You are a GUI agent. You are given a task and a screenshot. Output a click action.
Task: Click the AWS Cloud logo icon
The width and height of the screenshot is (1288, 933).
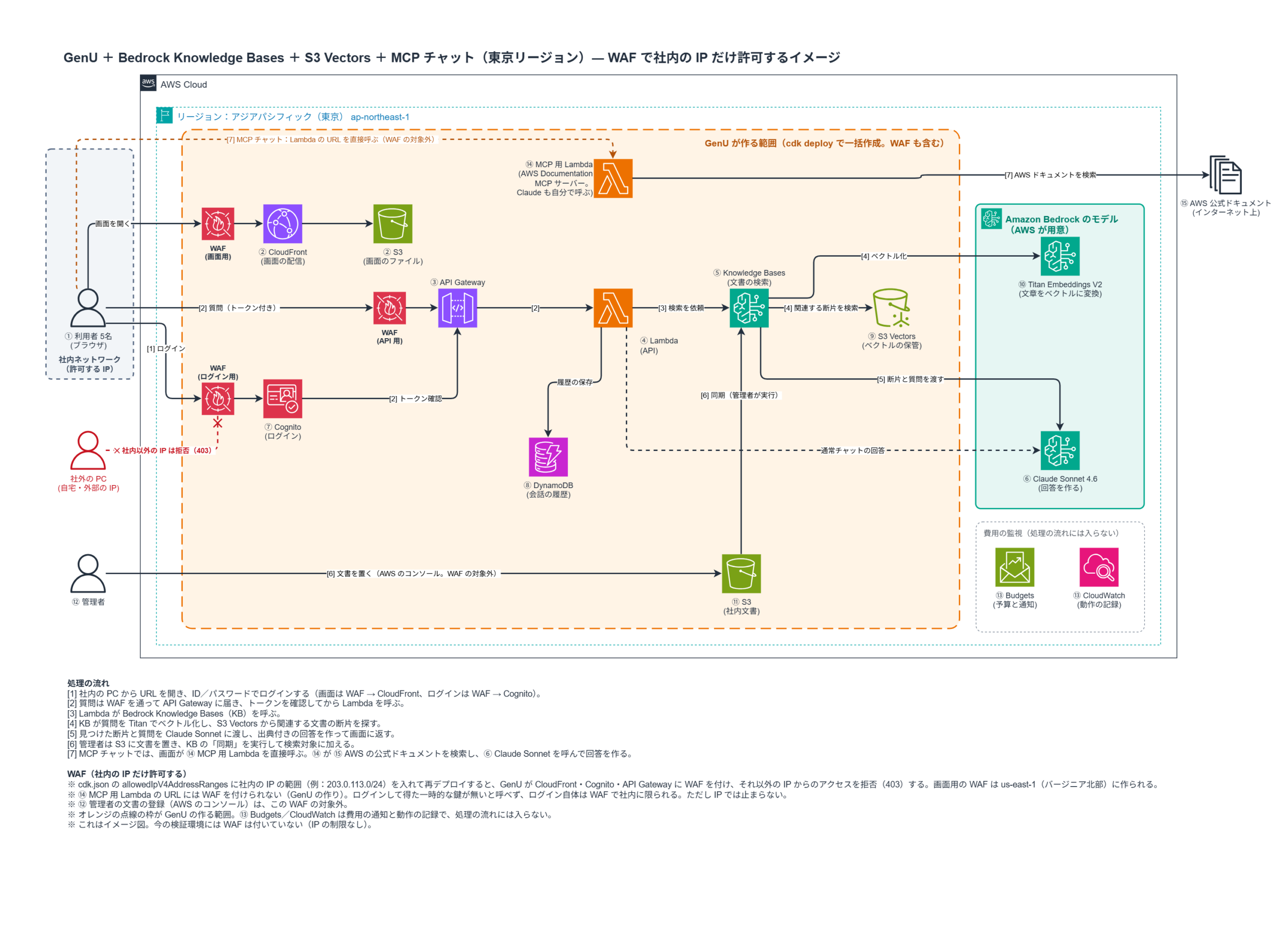pyautogui.click(x=148, y=83)
